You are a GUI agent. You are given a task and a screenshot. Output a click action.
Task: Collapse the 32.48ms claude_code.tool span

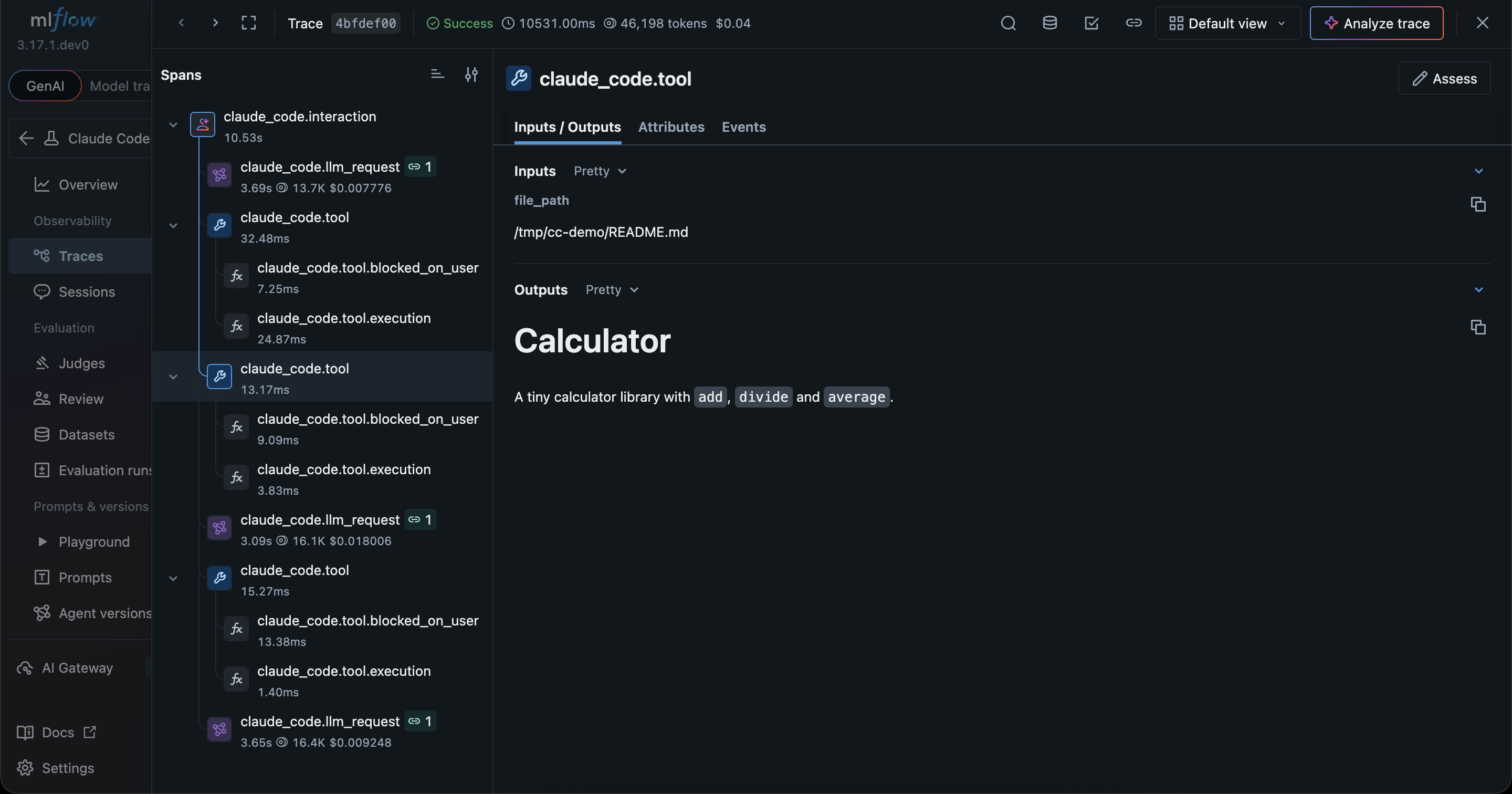point(173,226)
